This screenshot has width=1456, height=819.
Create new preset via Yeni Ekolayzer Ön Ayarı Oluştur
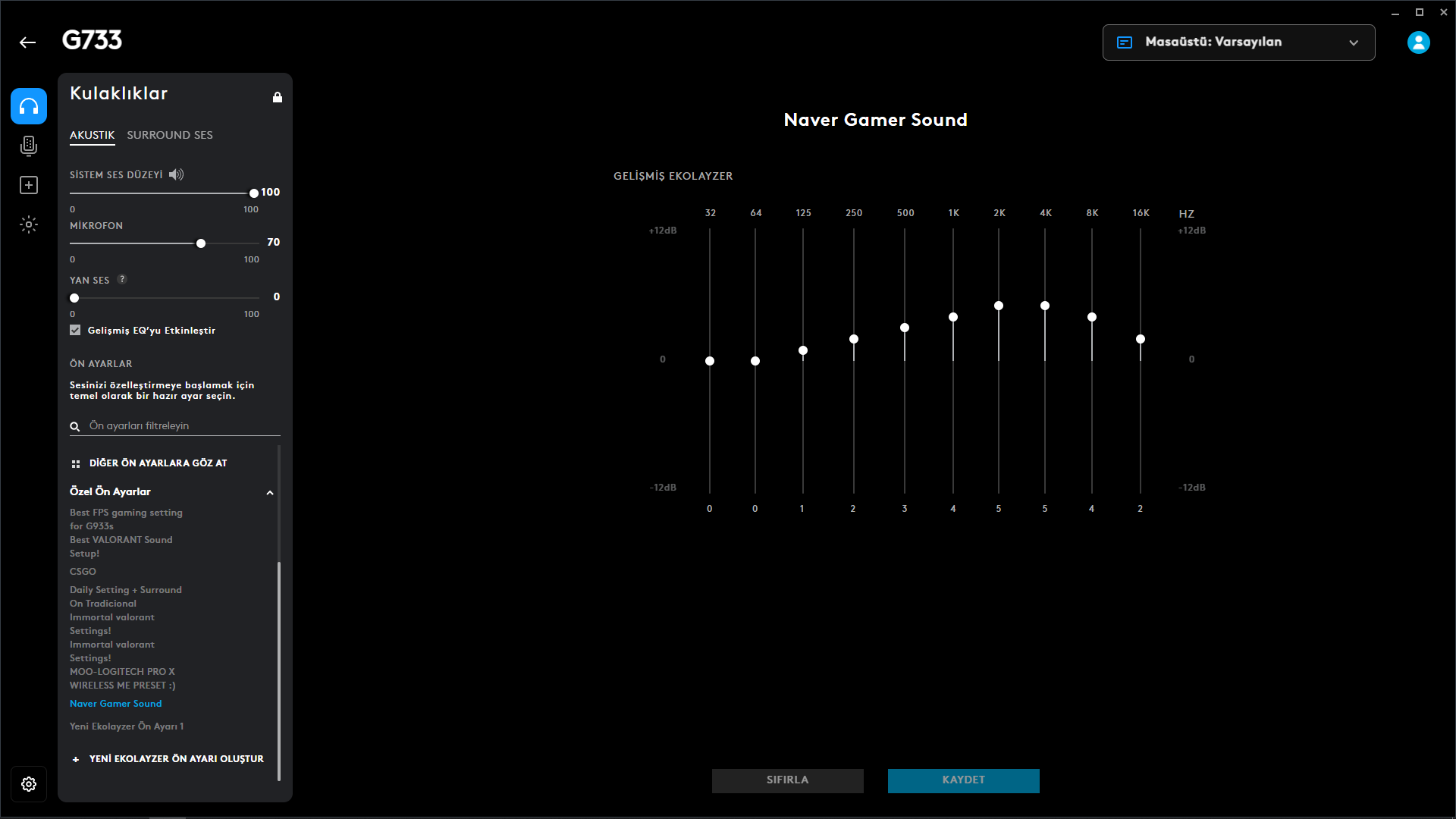click(x=176, y=759)
